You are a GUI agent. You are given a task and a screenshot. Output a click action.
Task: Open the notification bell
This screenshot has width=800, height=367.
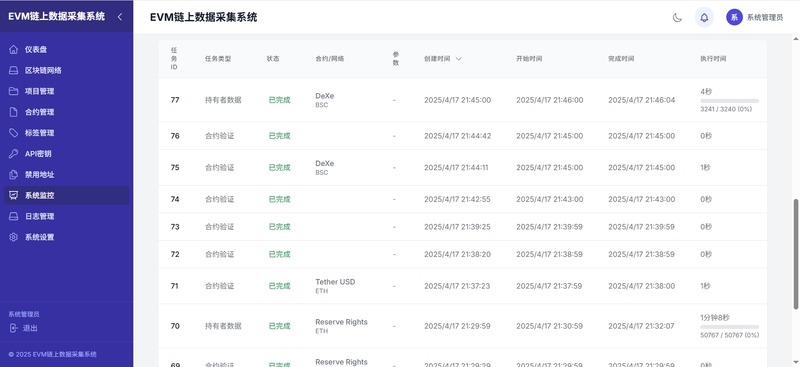click(704, 17)
